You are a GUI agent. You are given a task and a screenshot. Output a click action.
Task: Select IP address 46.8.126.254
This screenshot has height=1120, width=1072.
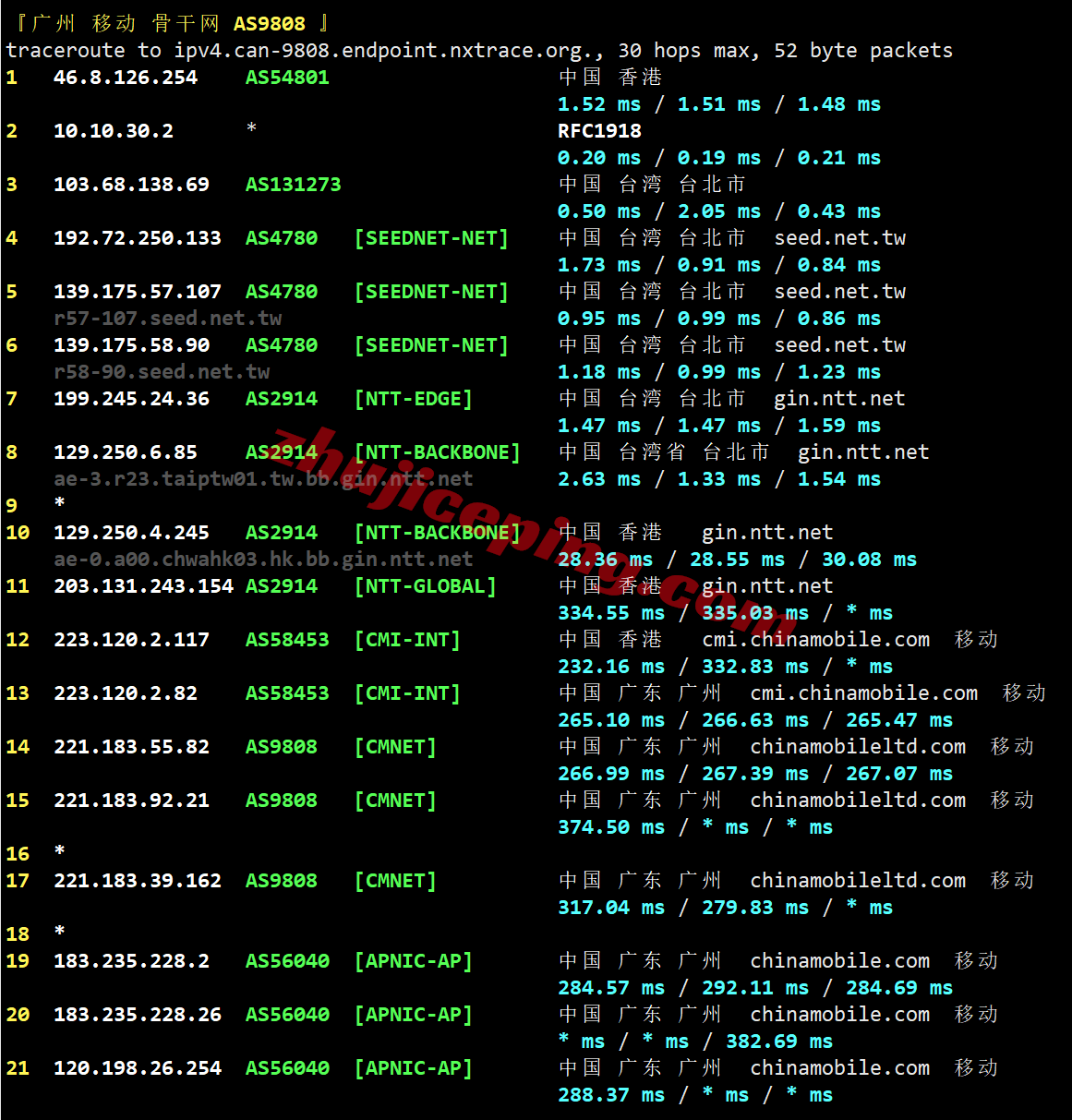[x=126, y=78]
